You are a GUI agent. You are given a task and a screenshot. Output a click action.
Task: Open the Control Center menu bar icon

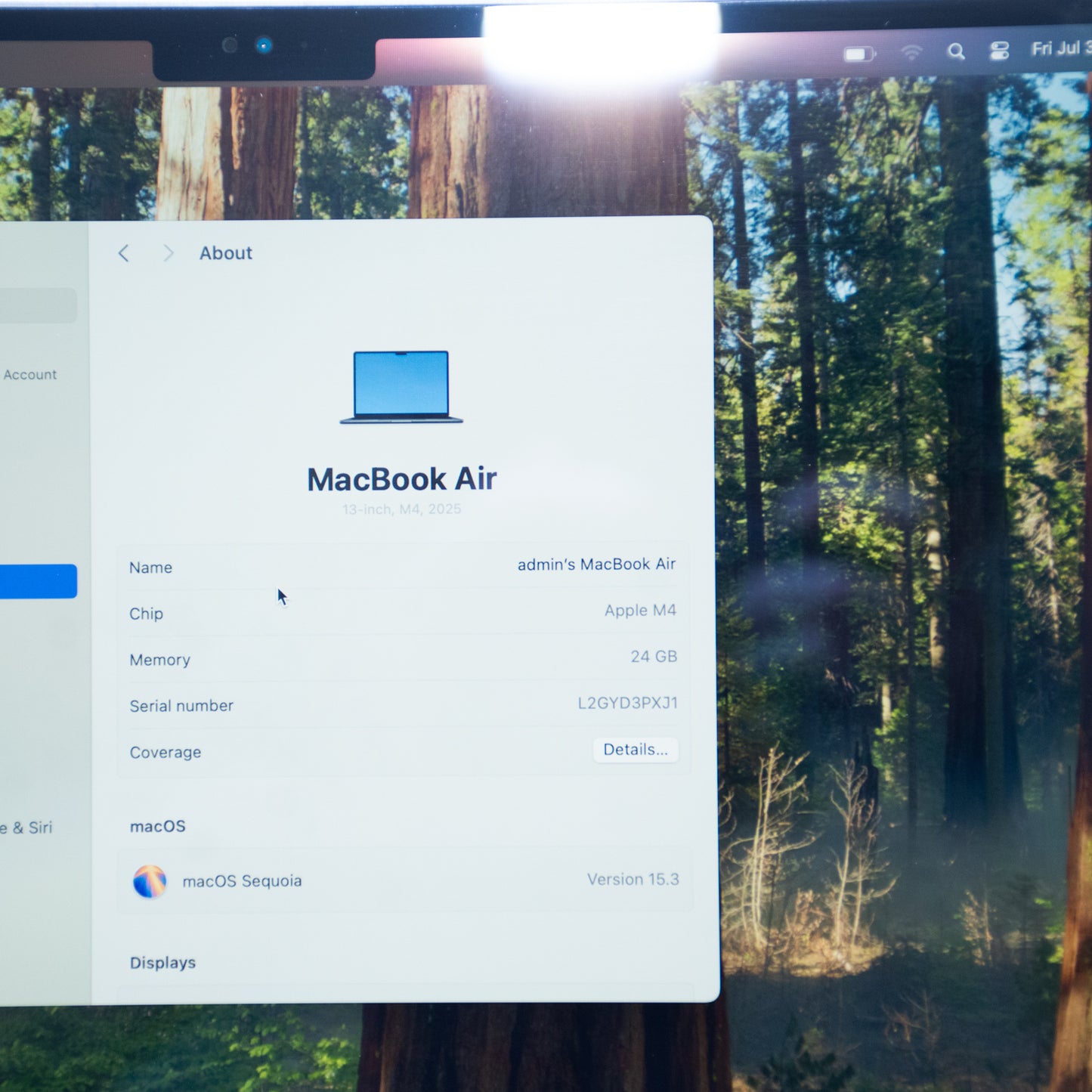coord(999,51)
